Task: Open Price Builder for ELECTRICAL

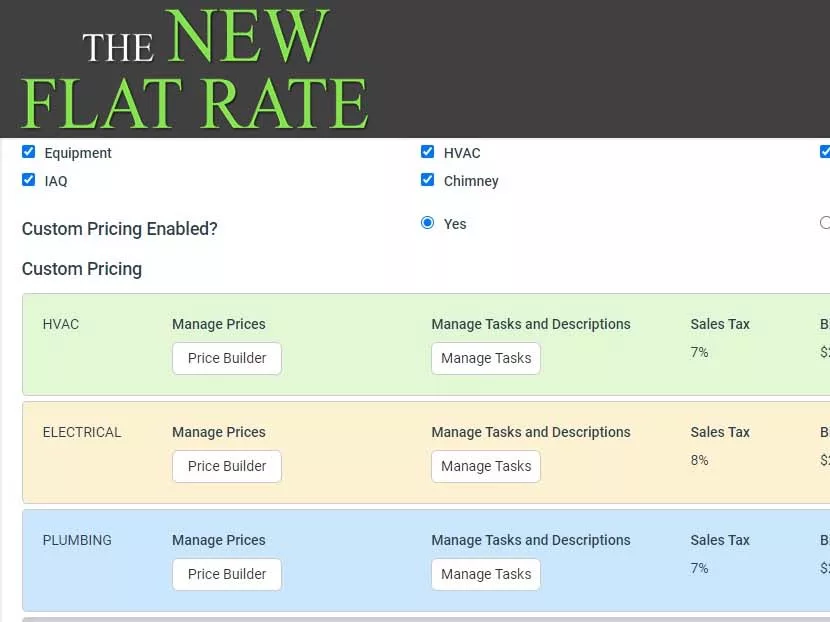Action: 226,466
